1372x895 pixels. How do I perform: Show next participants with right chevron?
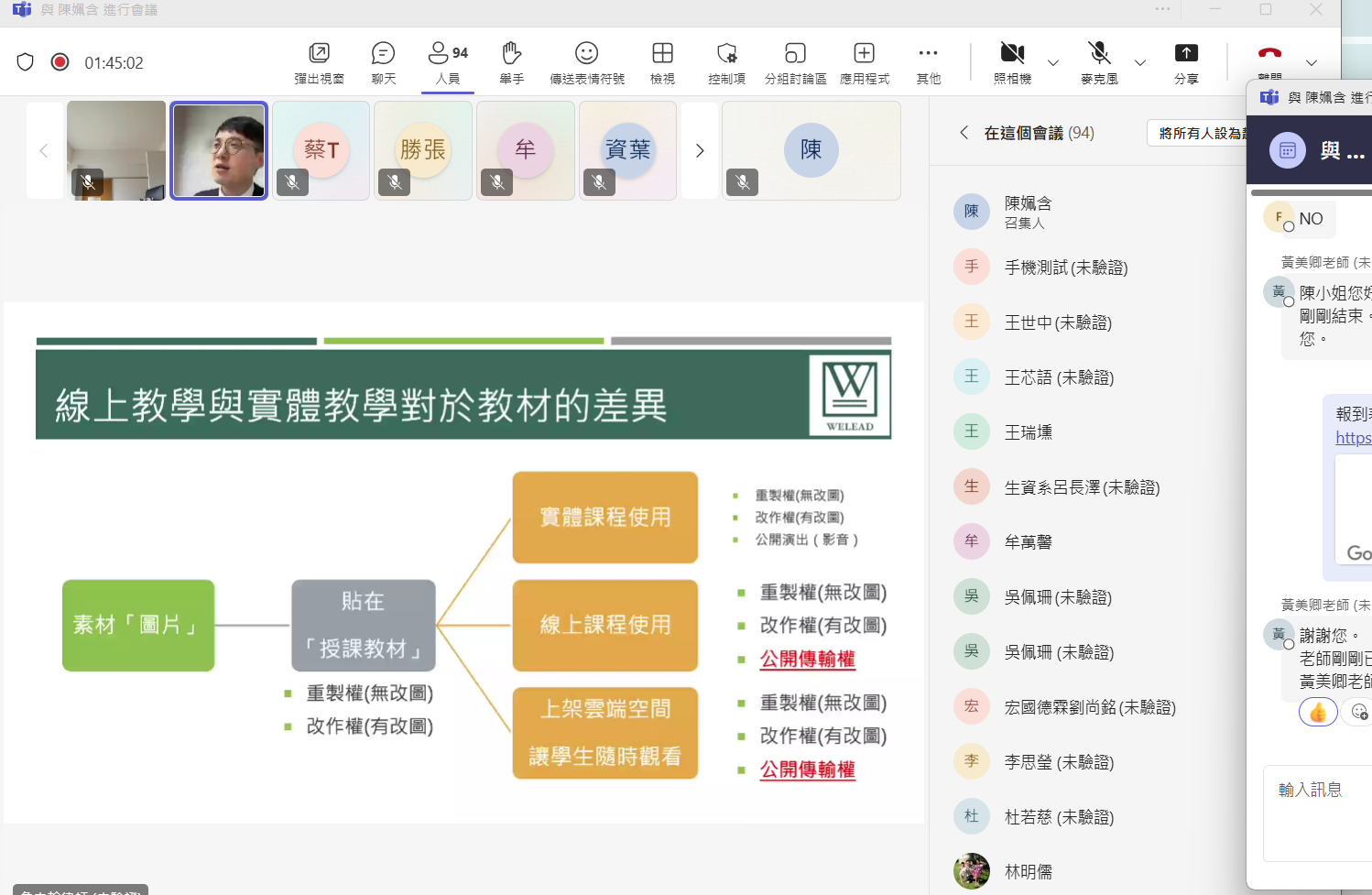(700, 151)
